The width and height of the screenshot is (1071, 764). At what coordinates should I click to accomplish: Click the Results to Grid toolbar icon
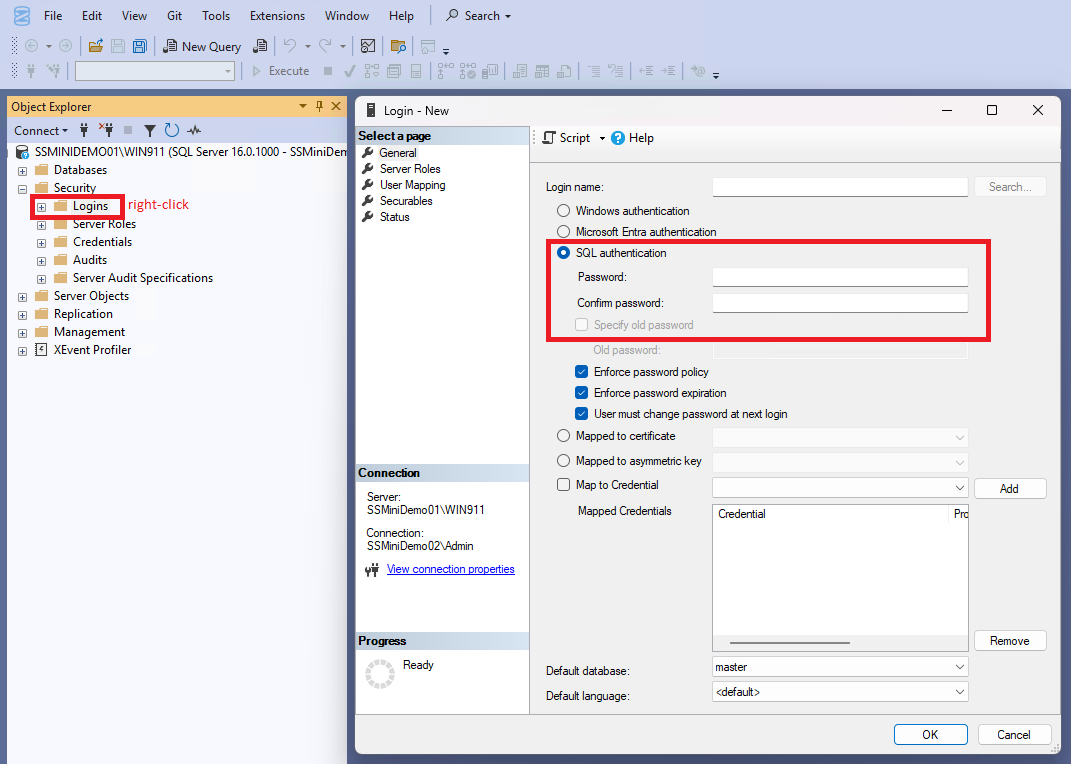tap(542, 70)
